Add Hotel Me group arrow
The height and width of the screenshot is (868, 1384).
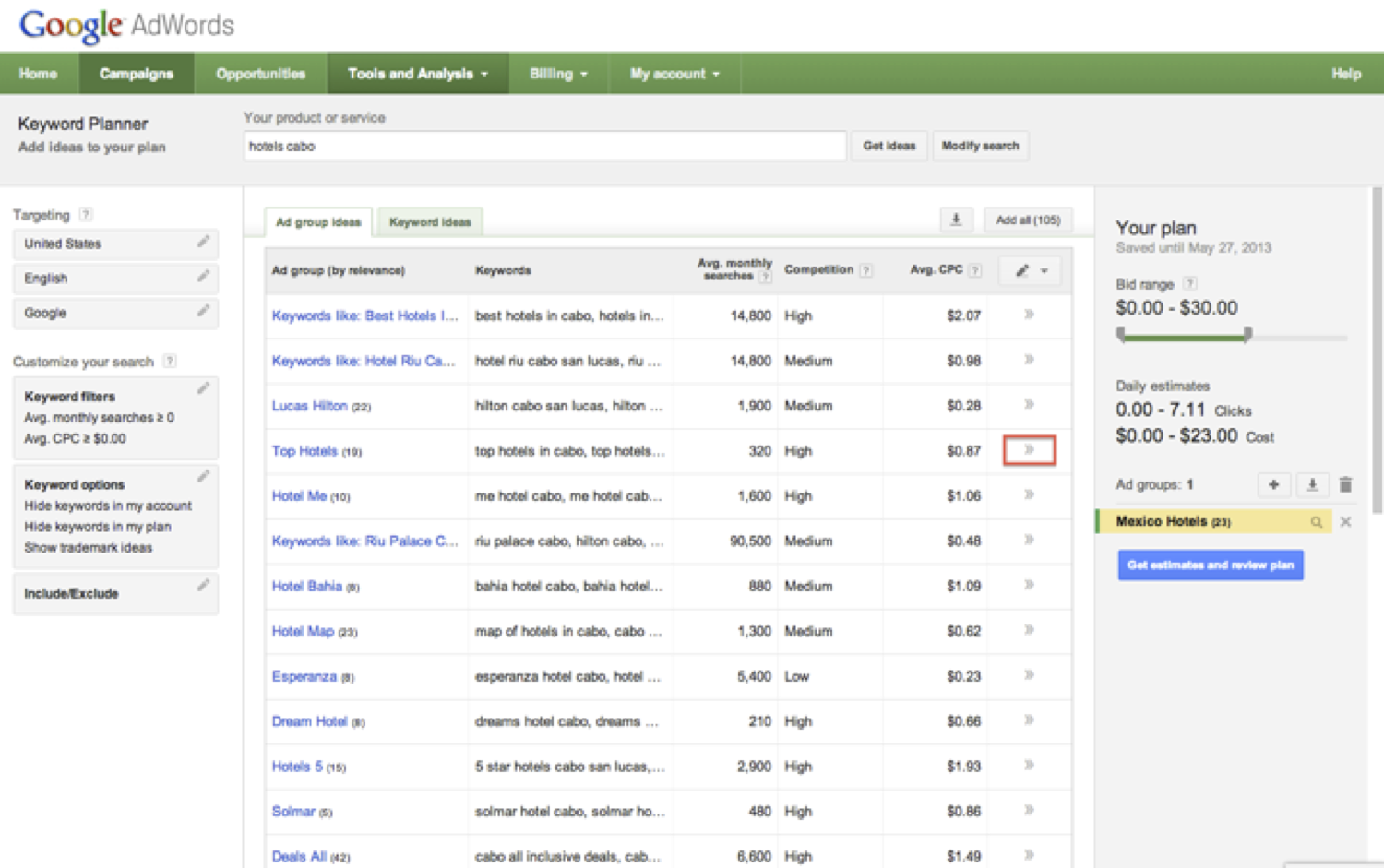point(1029,495)
